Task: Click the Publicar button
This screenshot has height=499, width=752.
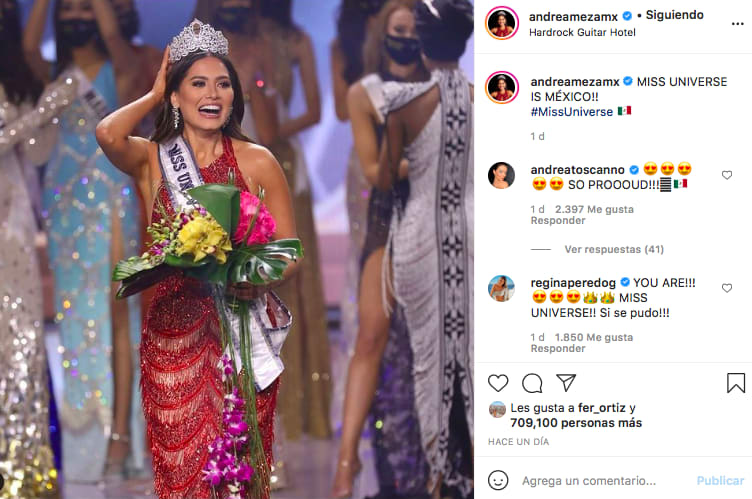Action: pyautogui.click(x=720, y=480)
